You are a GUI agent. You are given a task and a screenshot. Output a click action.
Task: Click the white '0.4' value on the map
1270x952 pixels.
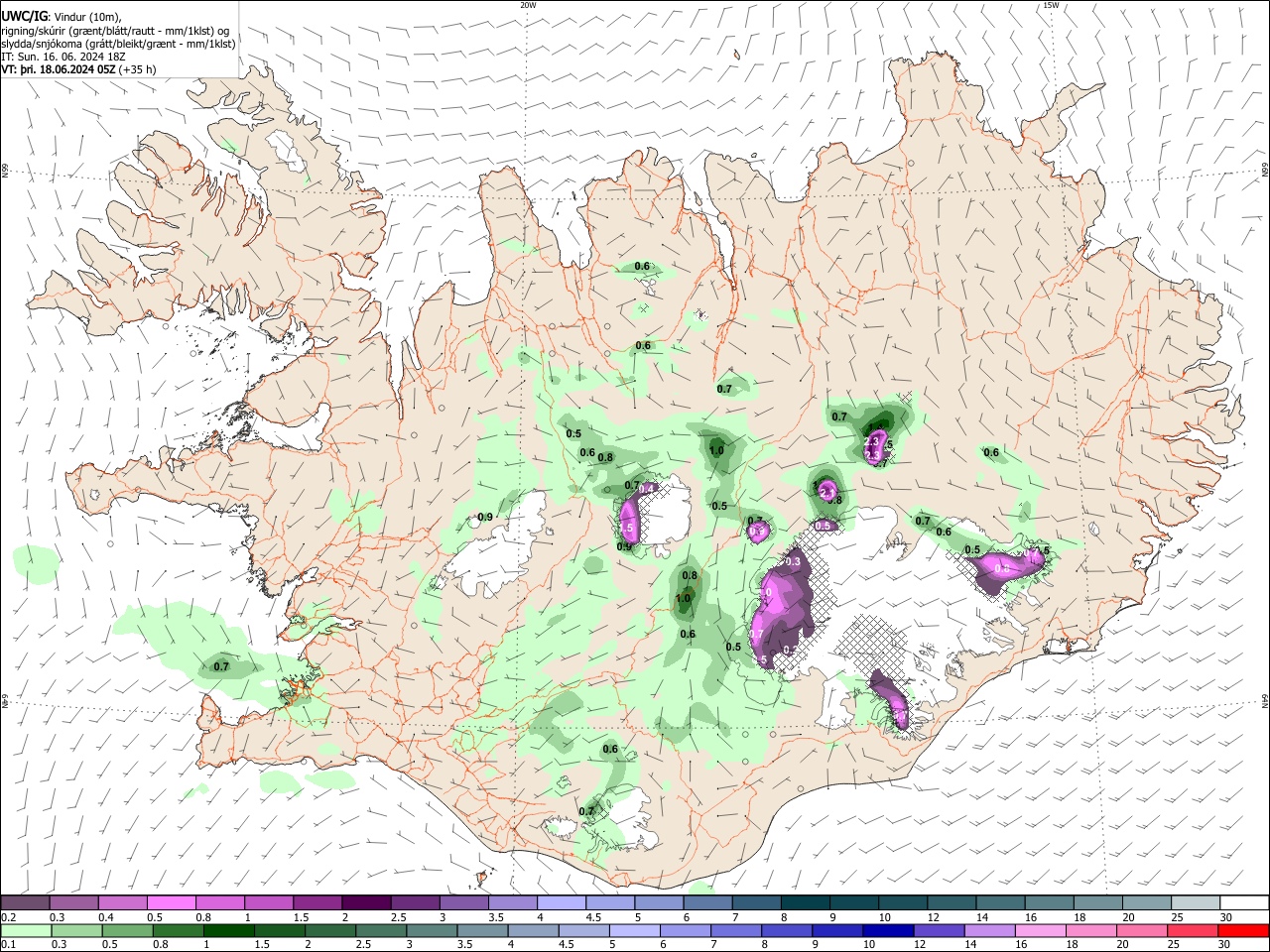(646, 488)
